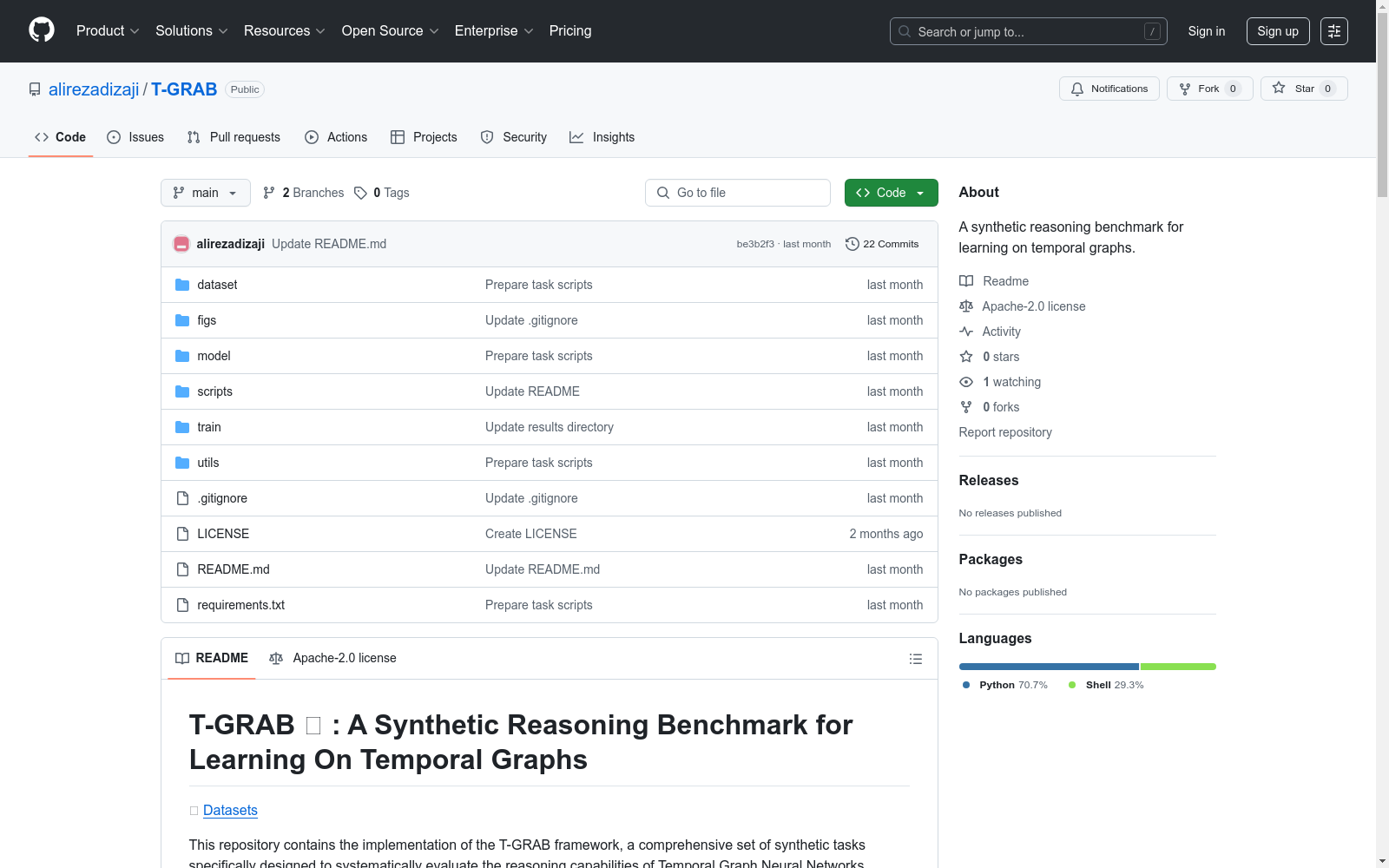Click Report repository link

tap(1005, 432)
